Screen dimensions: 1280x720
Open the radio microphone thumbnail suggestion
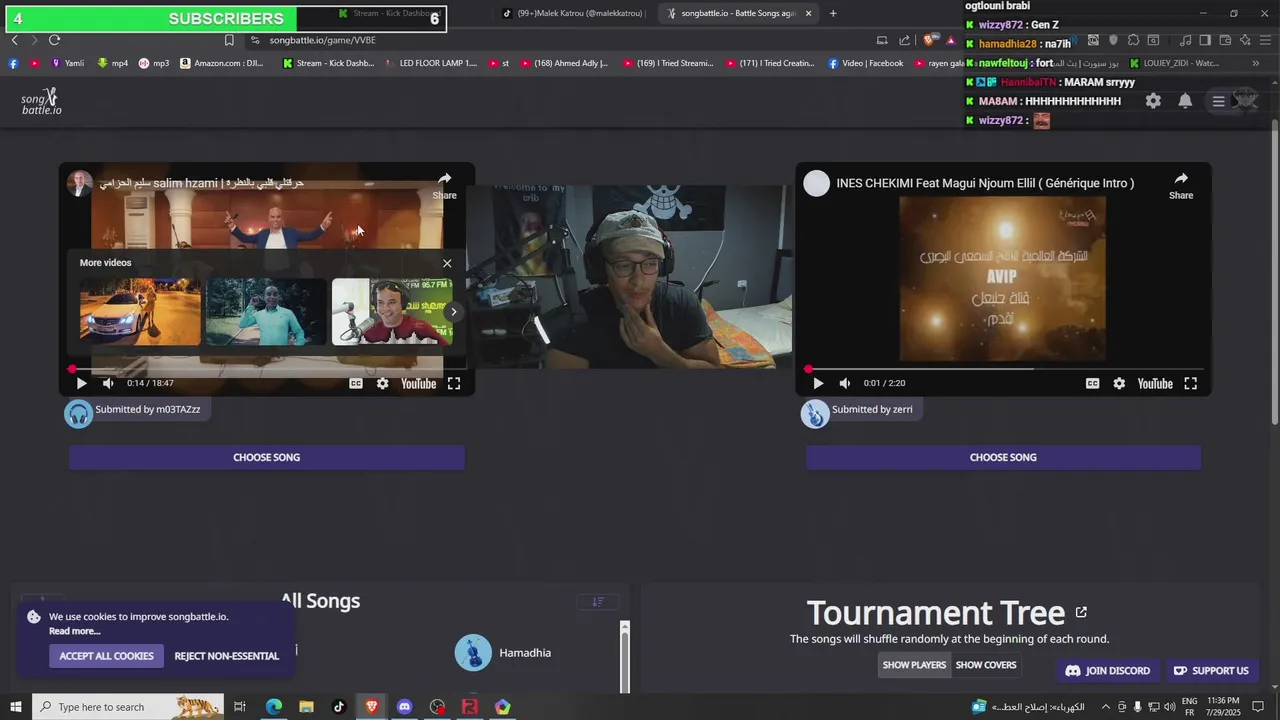tap(392, 312)
